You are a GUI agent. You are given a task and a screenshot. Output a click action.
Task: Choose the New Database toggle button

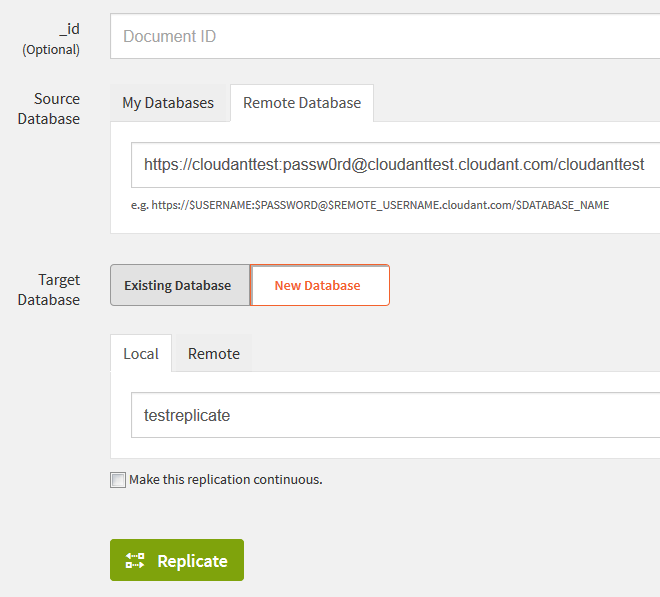319,285
